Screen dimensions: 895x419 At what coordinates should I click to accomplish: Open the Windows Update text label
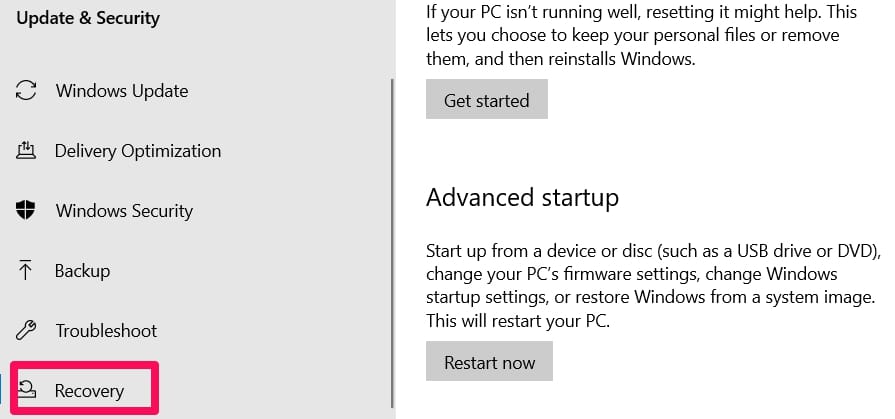122,91
